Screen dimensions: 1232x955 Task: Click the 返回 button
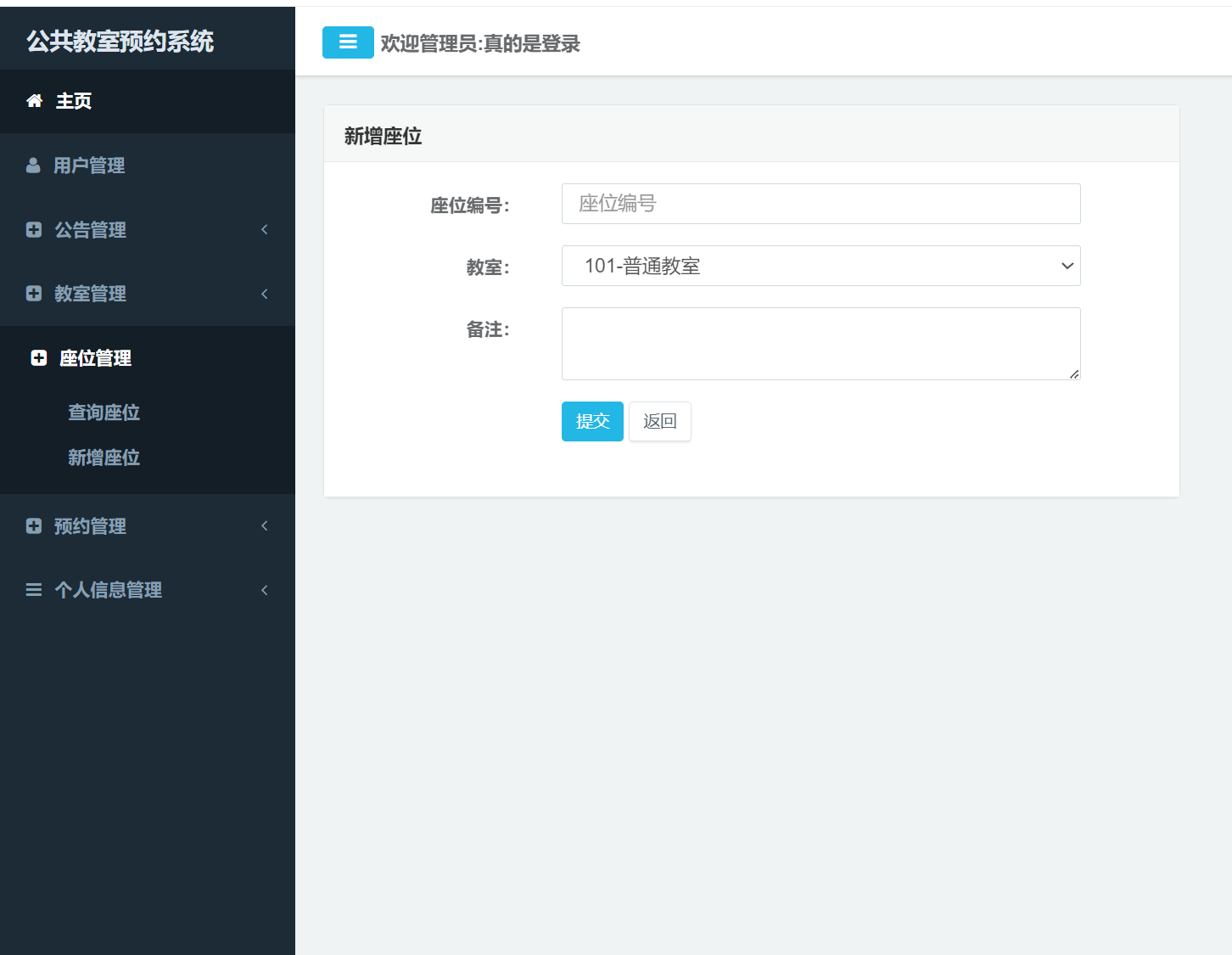[x=660, y=421]
